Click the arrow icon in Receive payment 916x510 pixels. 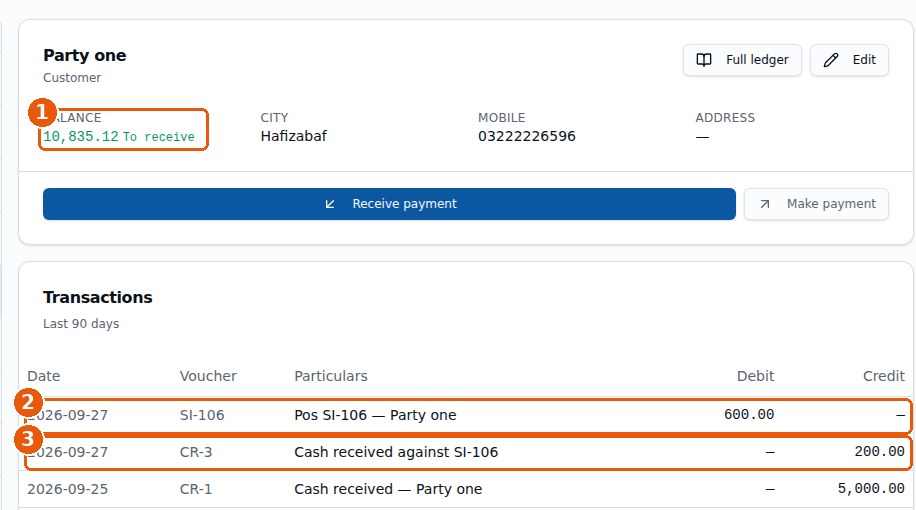tap(330, 204)
